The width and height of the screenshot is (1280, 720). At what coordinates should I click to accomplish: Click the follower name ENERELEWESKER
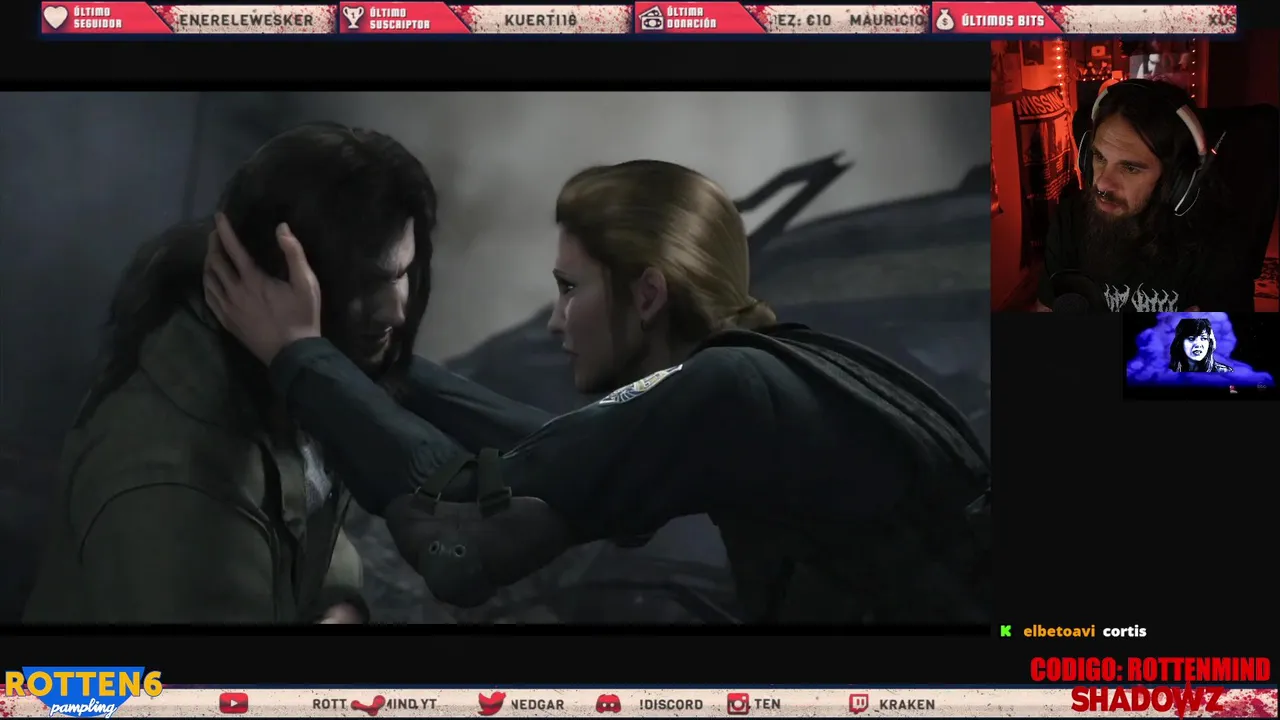coord(246,20)
